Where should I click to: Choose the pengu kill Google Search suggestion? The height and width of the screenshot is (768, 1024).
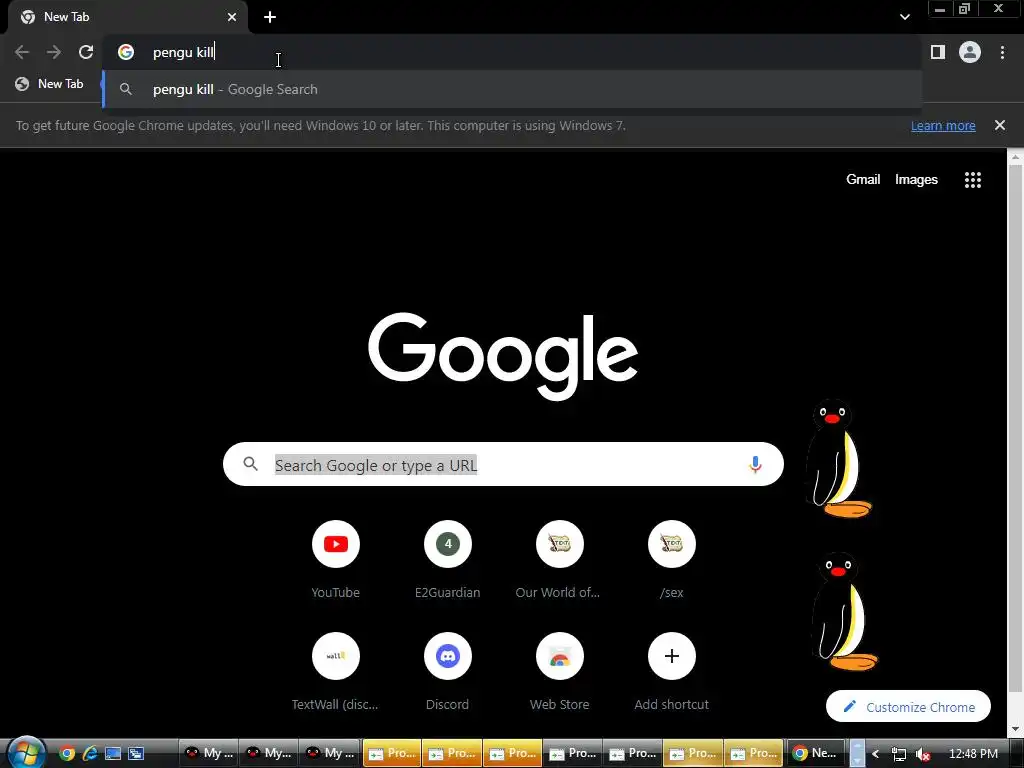(513, 89)
